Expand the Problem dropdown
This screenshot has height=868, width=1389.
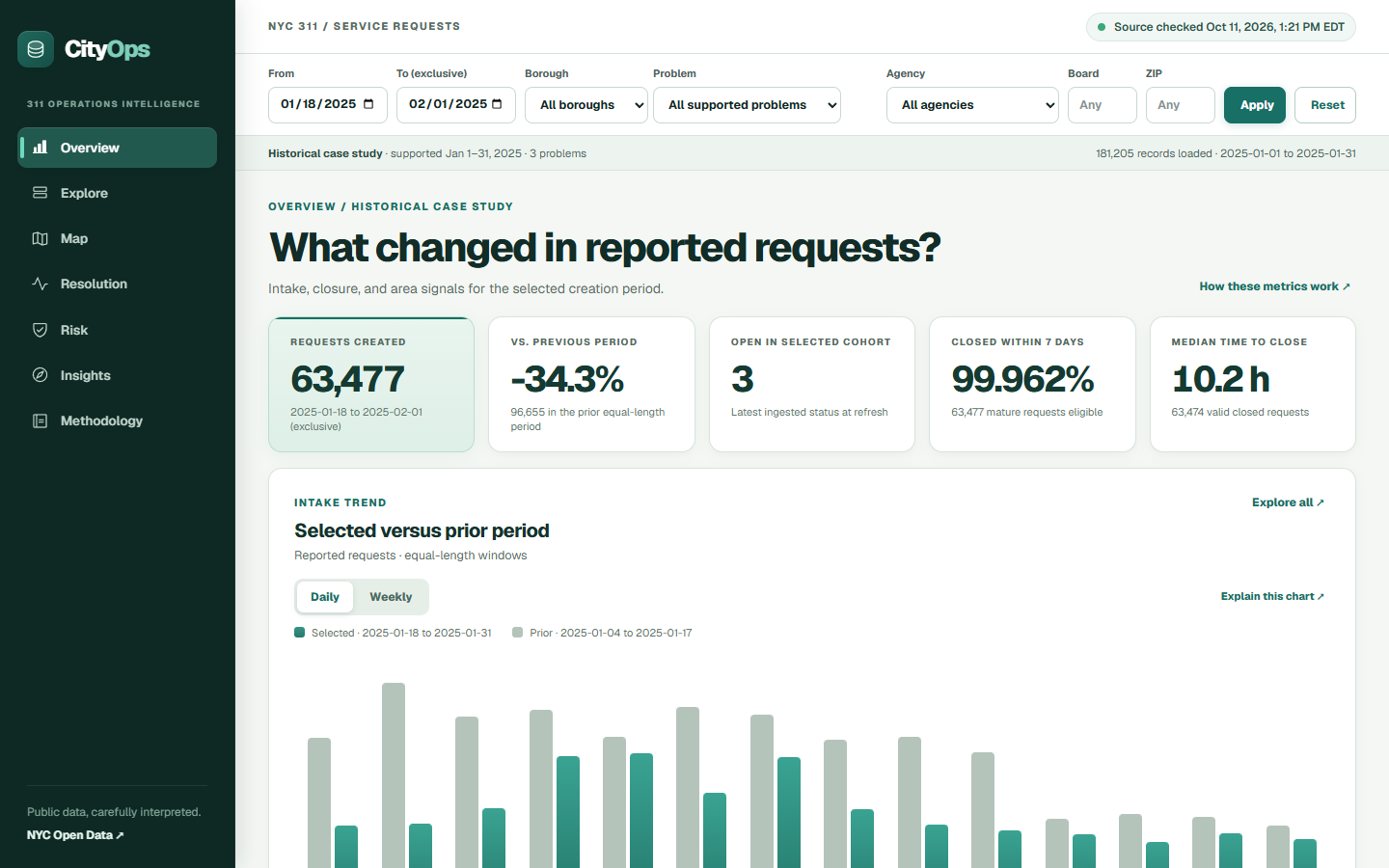tap(747, 105)
